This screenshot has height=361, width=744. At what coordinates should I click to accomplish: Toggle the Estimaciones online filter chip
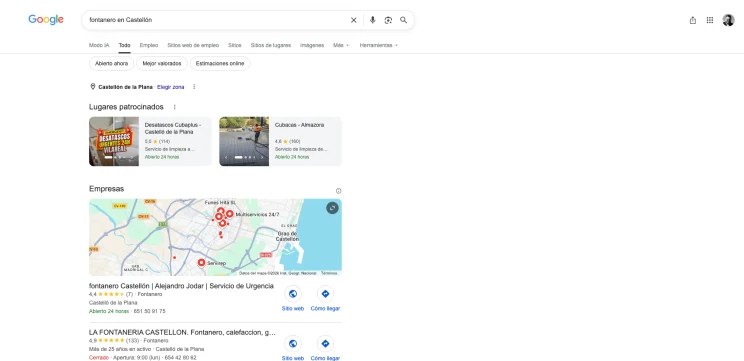click(x=220, y=63)
